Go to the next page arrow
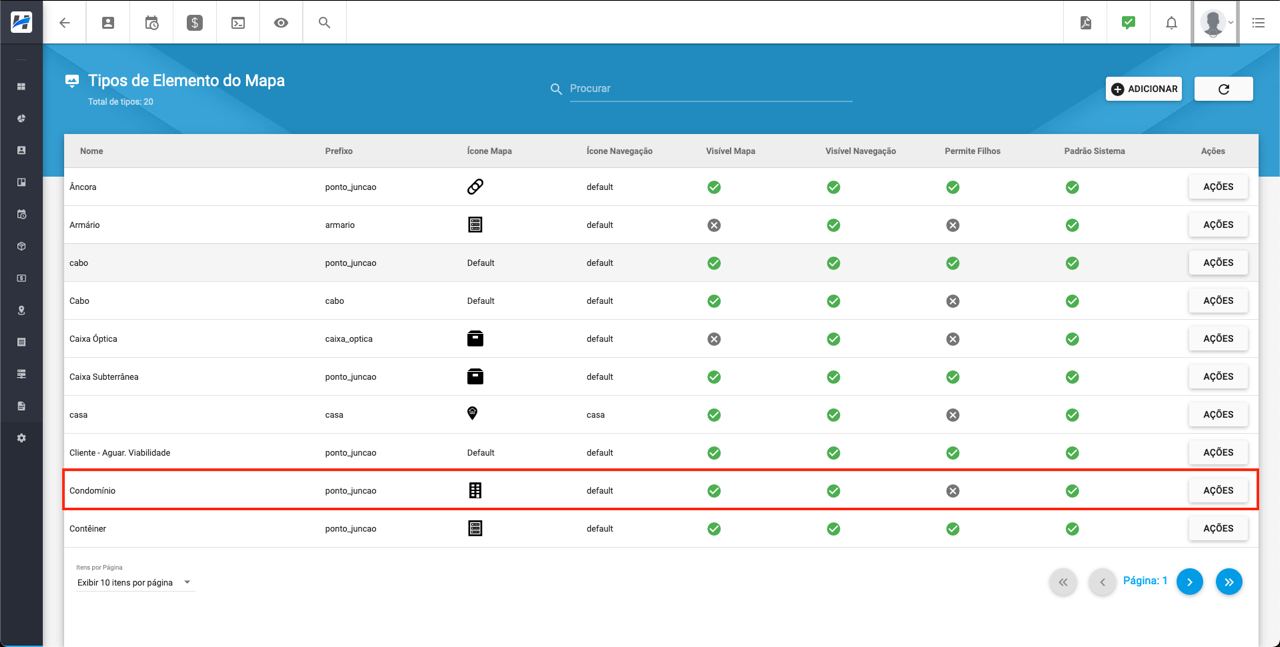This screenshot has width=1280, height=647. coord(1189,581)
